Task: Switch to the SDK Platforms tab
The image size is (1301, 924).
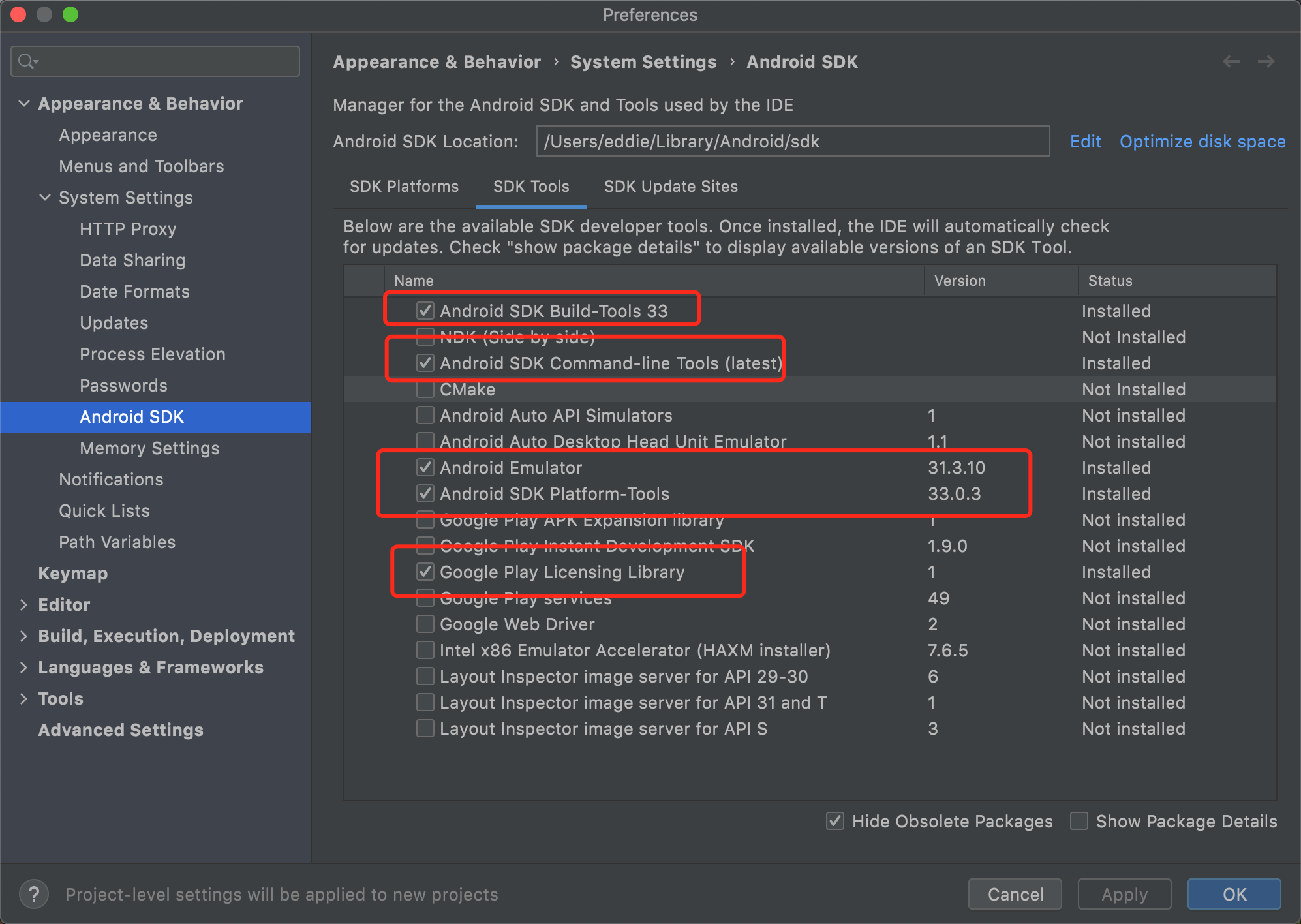Action: coord(404,187)
